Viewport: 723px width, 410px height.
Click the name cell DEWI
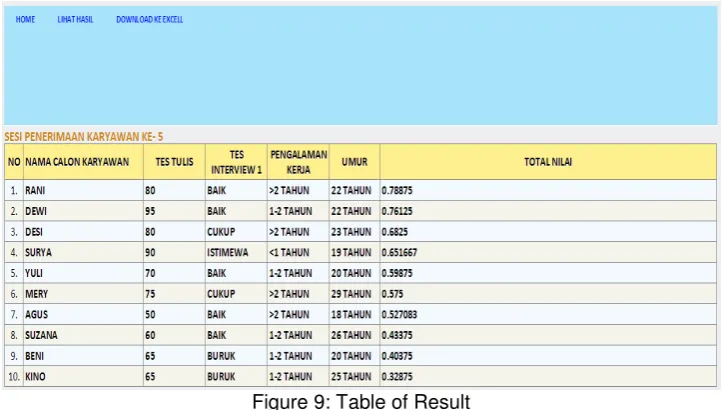click(x=83, y=211)
